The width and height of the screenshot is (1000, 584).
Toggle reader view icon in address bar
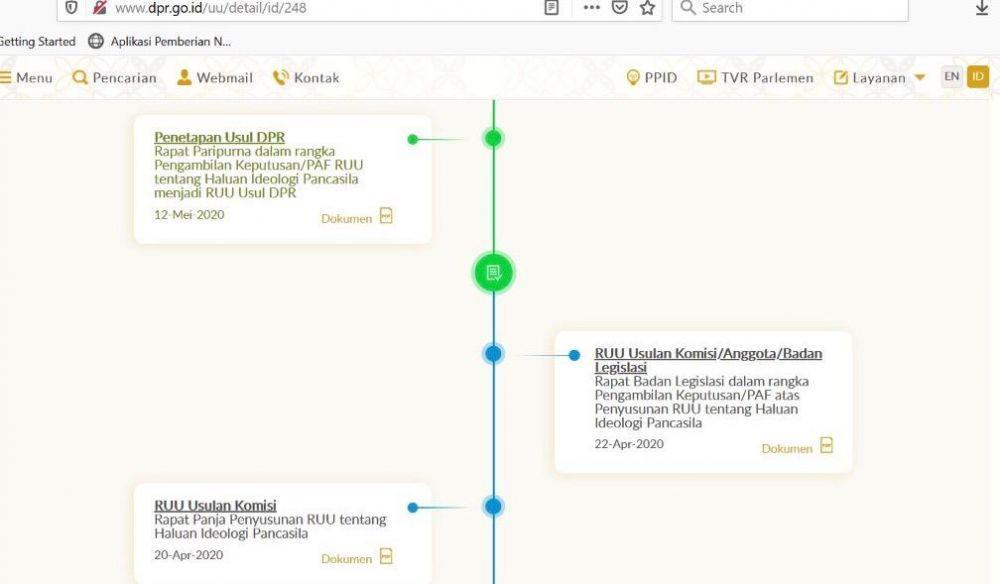click(552, 8)
